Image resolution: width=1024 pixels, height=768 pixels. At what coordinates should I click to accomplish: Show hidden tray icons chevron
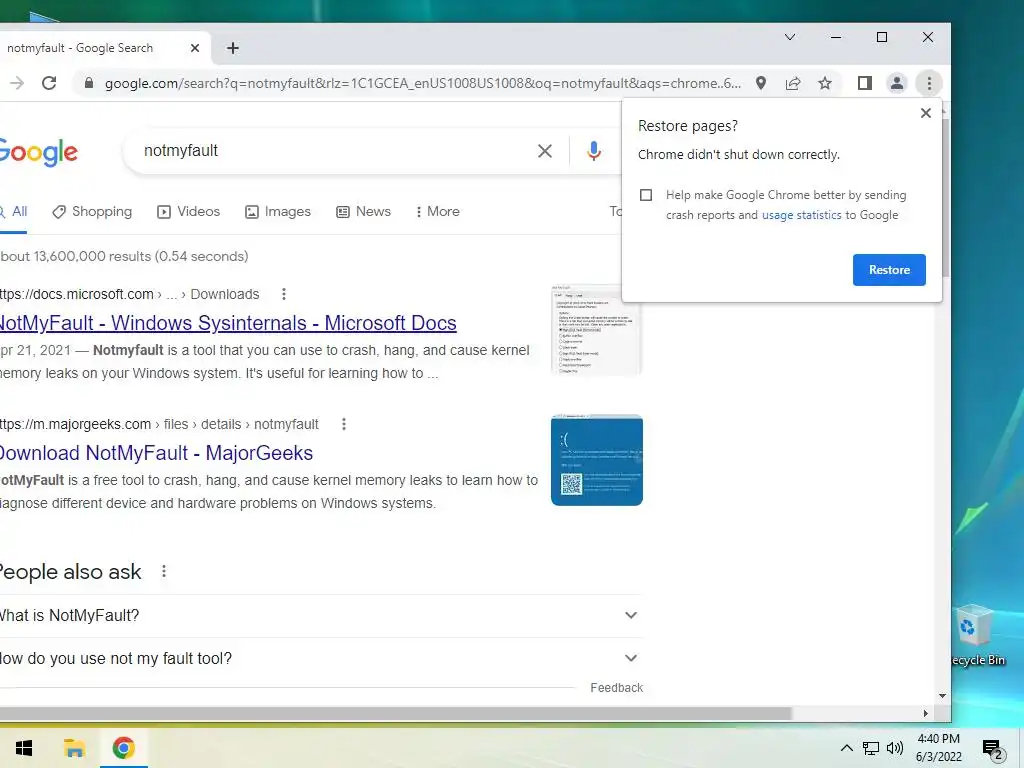(846, 748)
